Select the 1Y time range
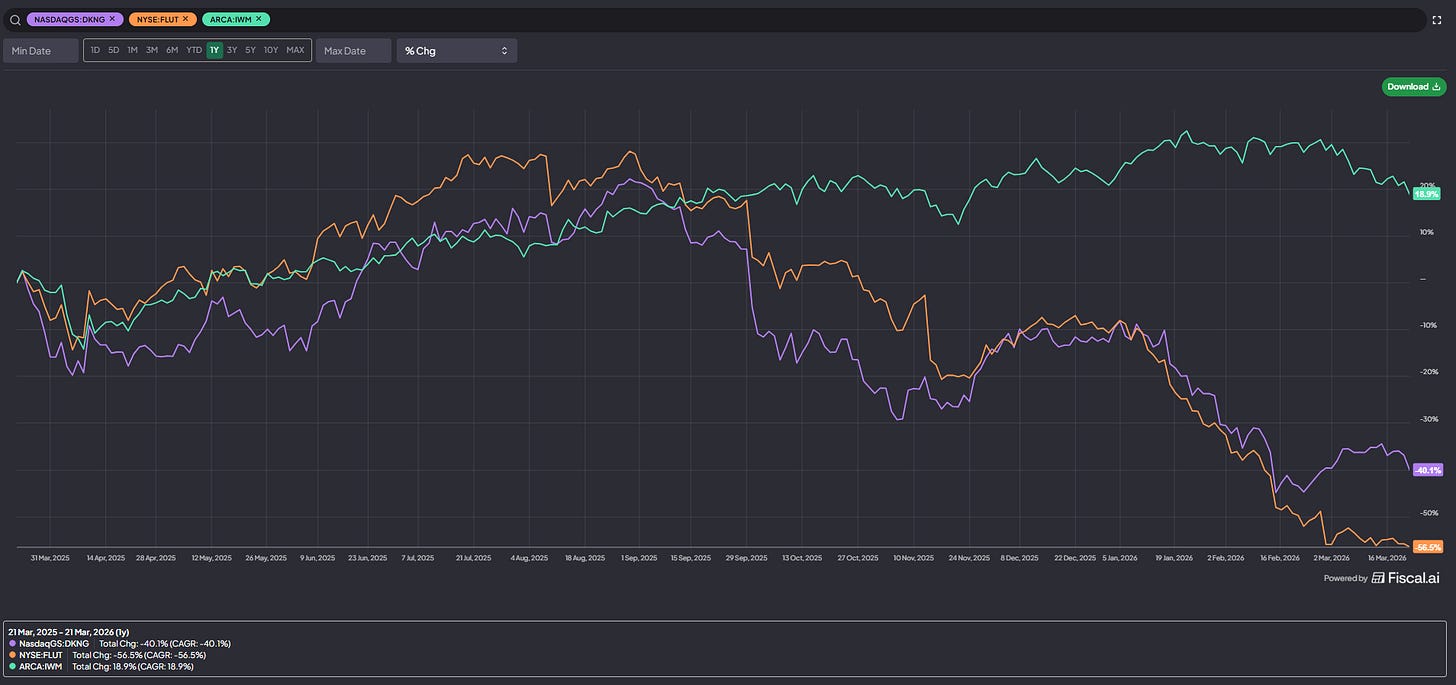The width and height of the screenshot is (1456, 685). 214,50
